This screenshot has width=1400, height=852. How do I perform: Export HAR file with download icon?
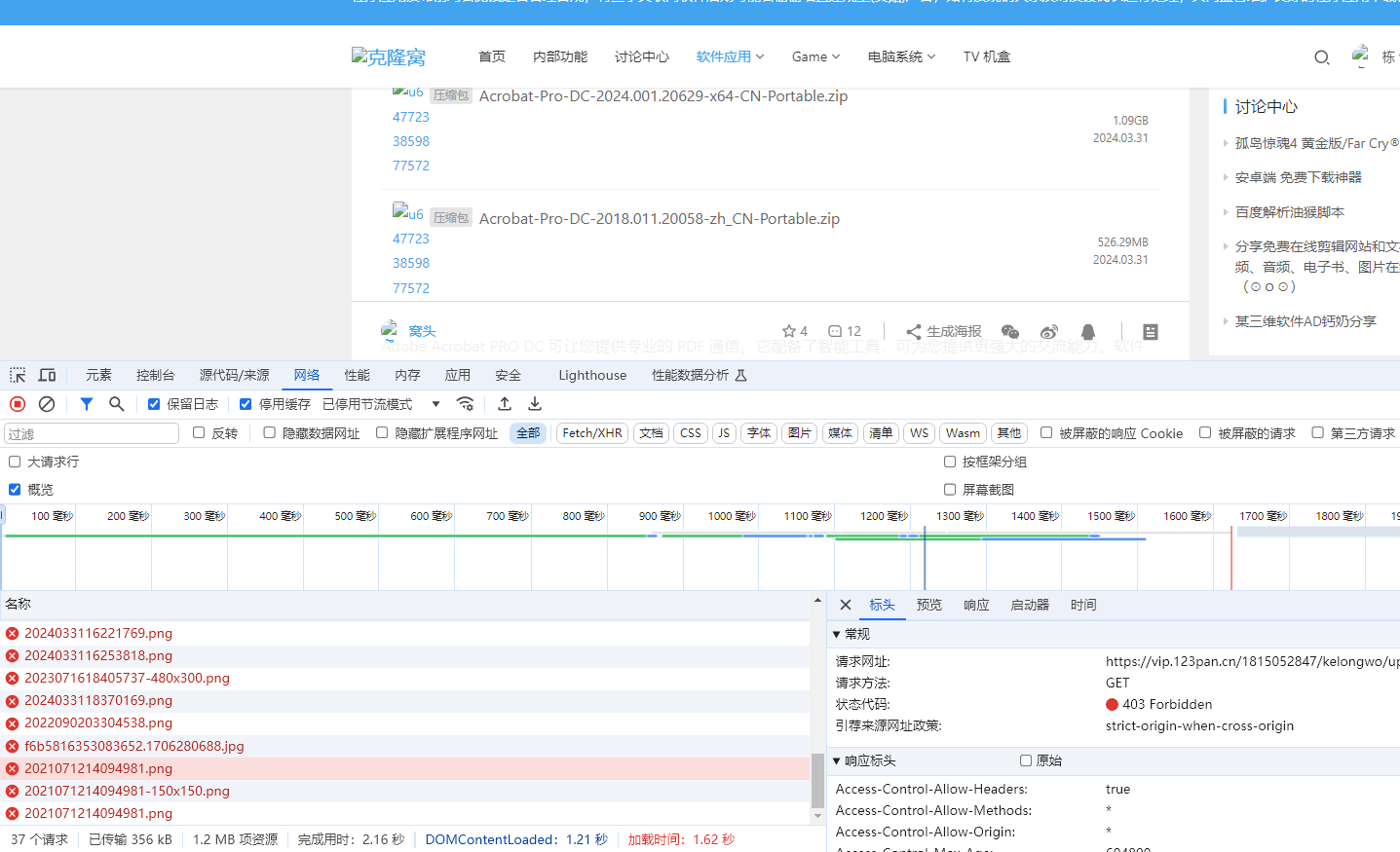click(535, 404)
